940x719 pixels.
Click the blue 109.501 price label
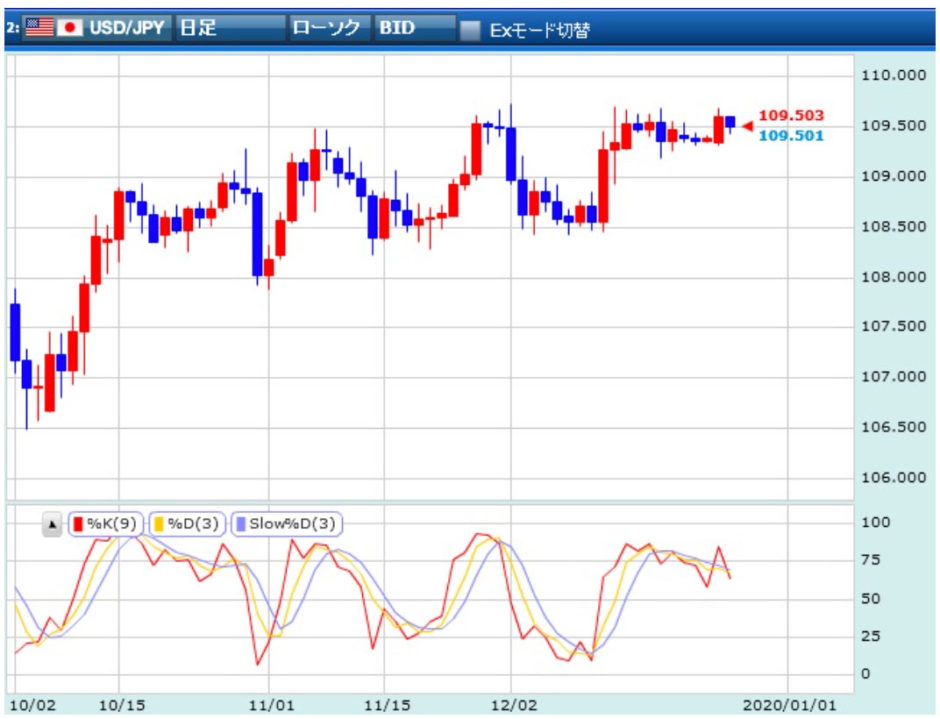791,136
